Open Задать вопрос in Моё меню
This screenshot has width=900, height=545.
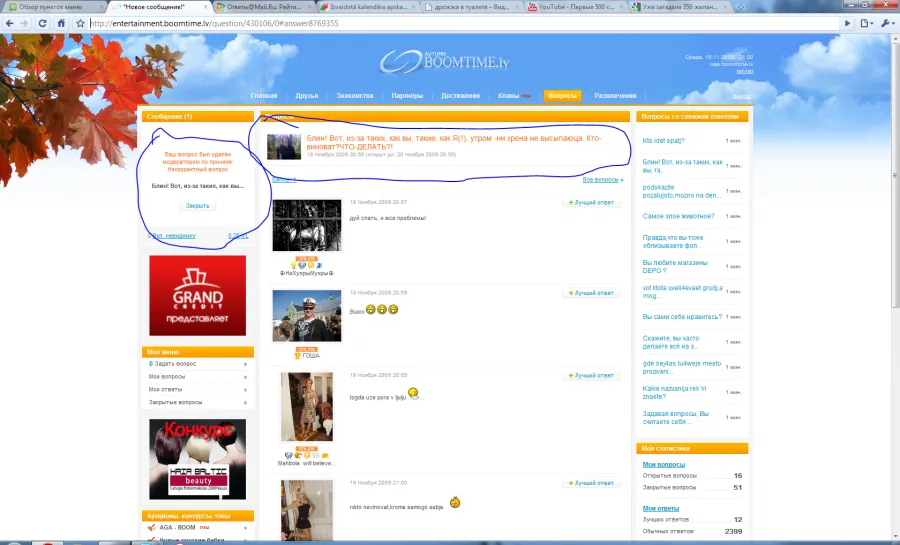(175, 364)
